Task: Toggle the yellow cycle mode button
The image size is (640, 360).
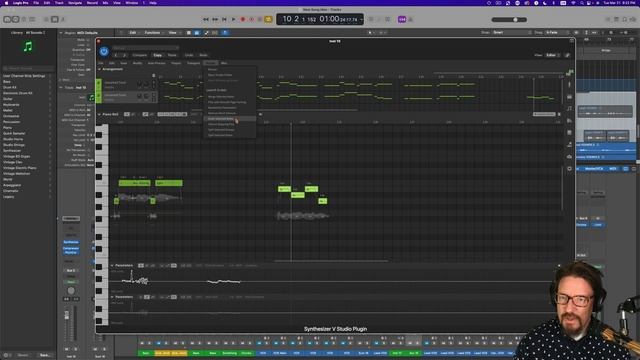Action: click(268, 19)
